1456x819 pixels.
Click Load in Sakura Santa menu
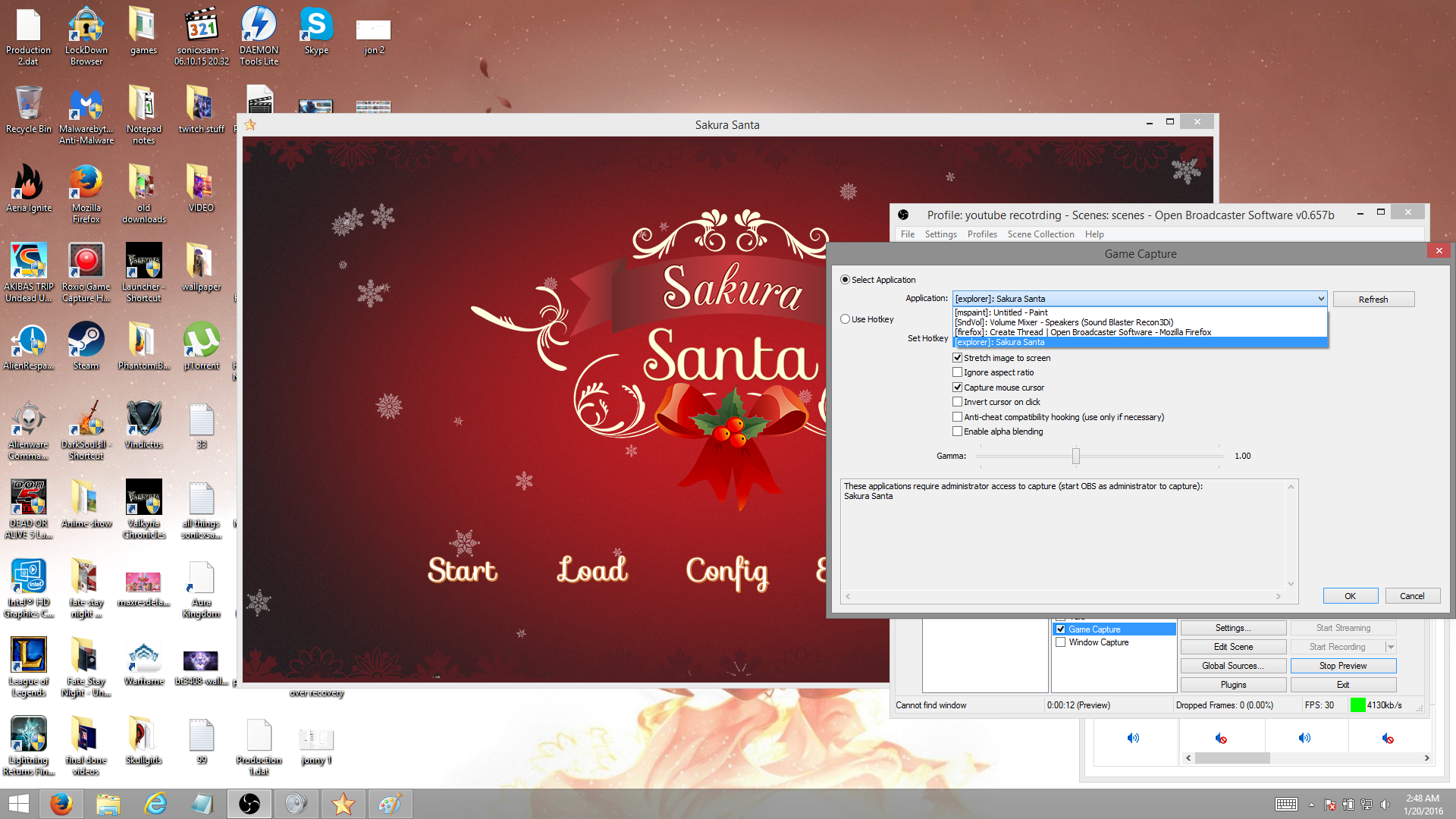click(593, 570)
